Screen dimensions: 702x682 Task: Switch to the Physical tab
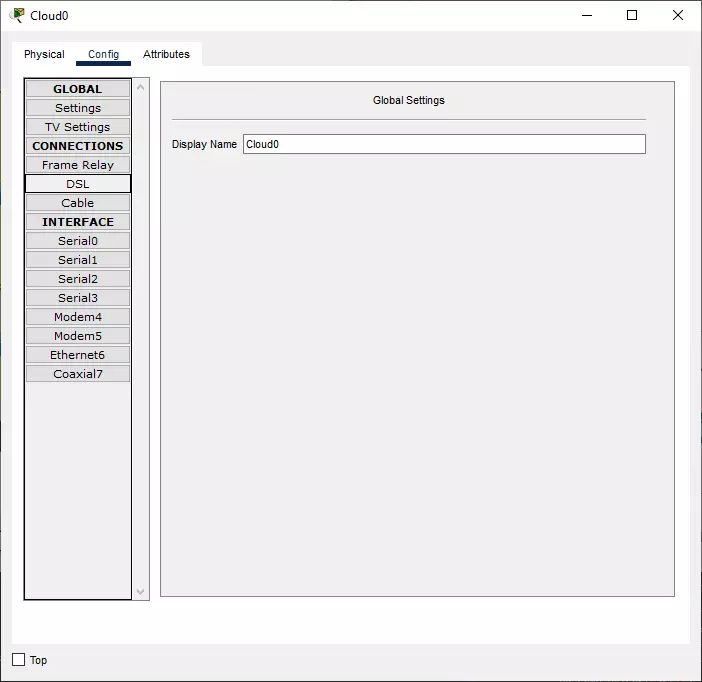[44, 54]
